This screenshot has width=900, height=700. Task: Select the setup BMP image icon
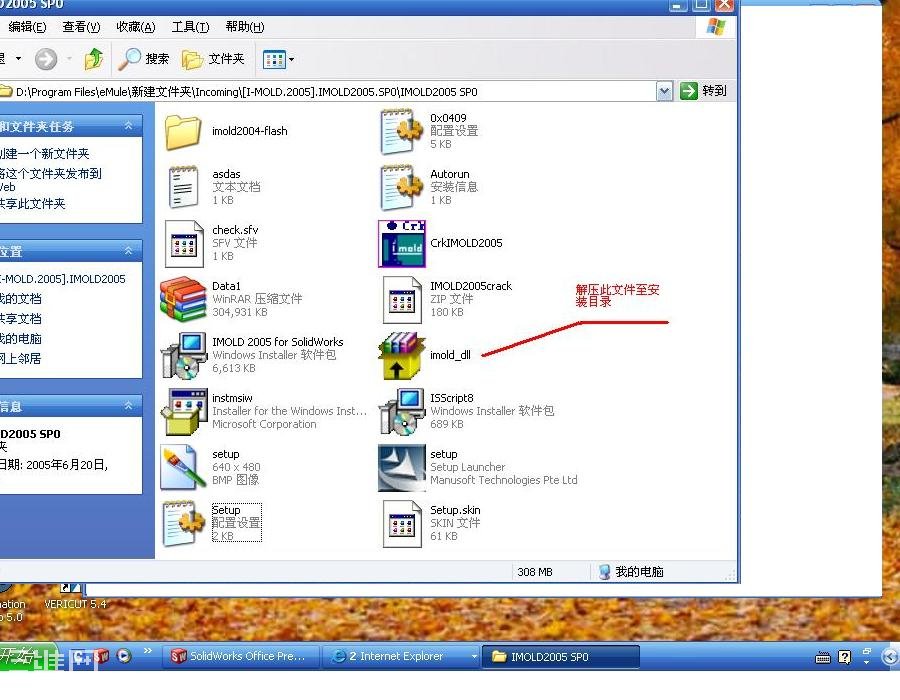183,467
